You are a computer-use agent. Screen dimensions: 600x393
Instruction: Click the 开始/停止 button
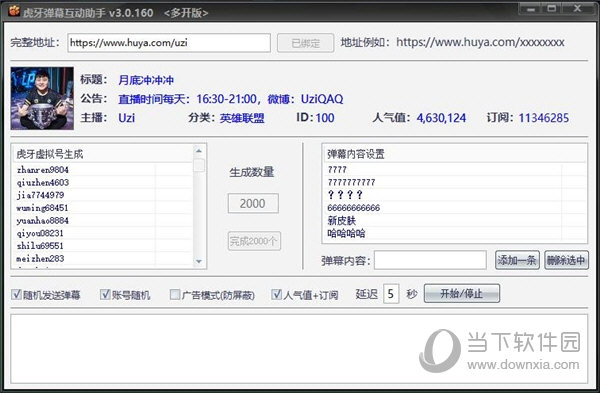click(462, 294)
